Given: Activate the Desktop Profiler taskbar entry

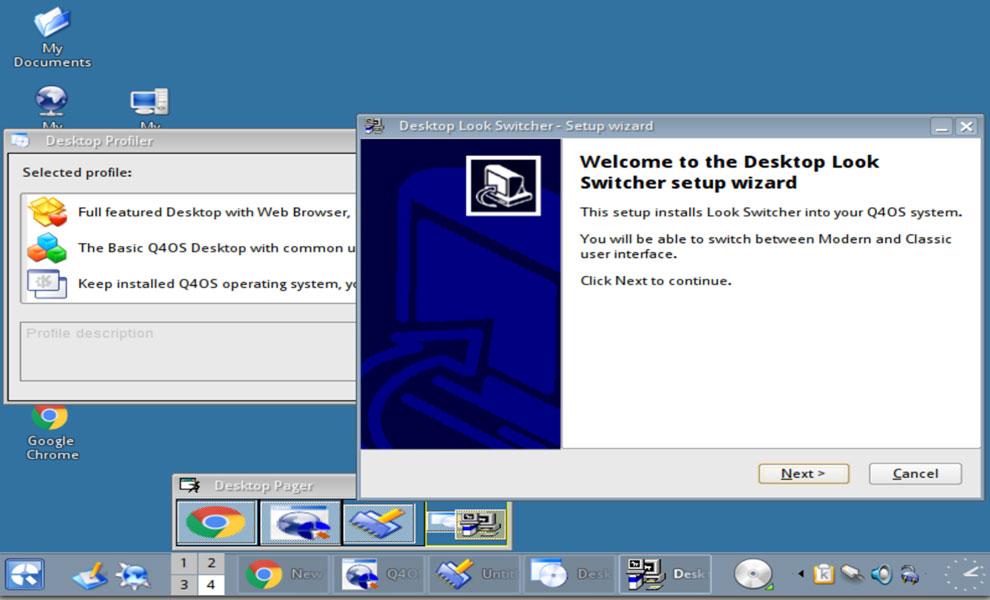Looking at the screenshot, I should point(570,574).
